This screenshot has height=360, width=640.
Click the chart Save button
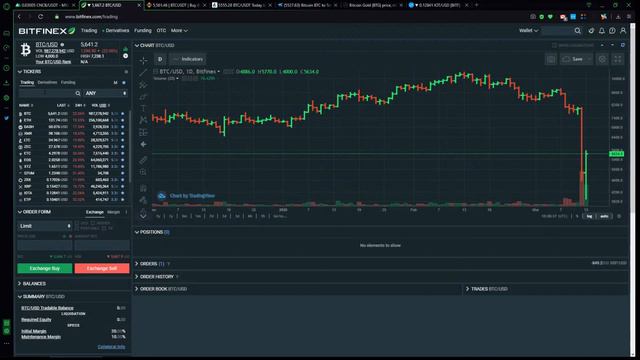[576, 59]
